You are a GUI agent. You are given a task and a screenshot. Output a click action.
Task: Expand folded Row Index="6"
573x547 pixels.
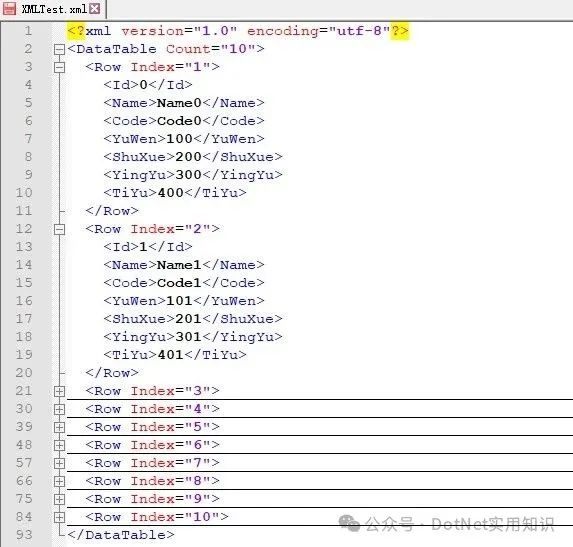coord(59,445)
